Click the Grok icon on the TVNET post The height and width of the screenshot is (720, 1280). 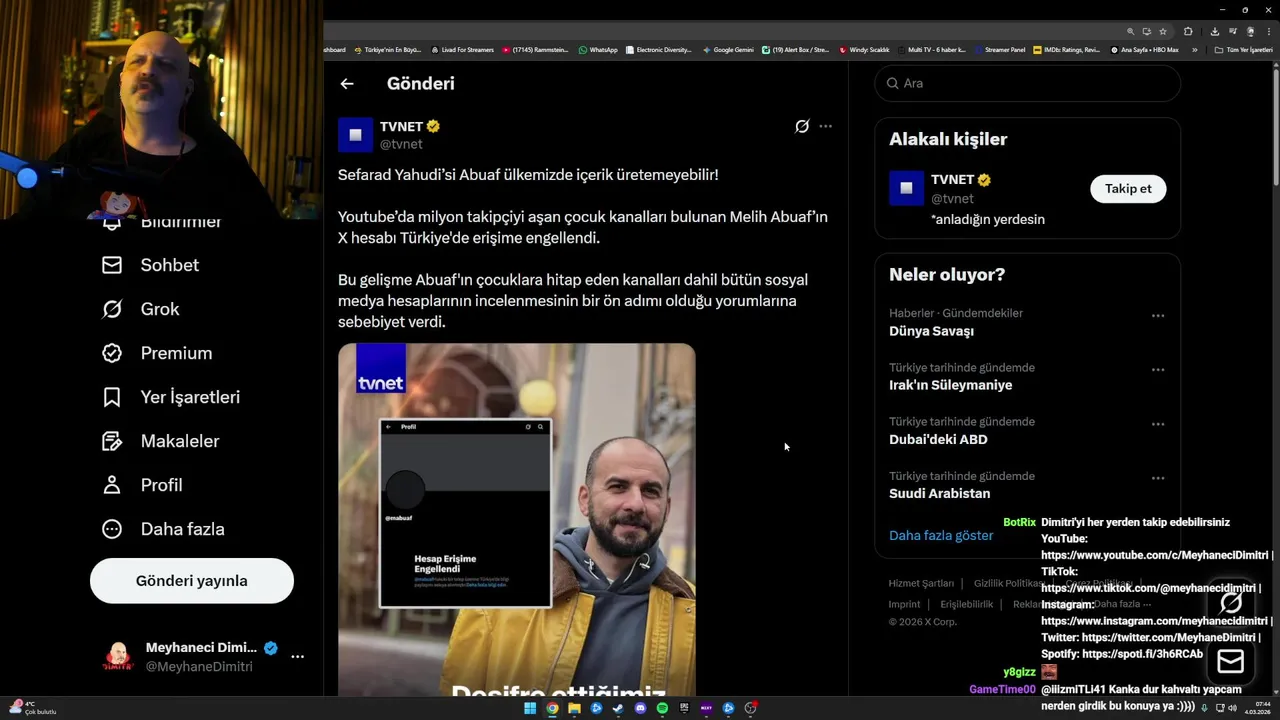click(x=802, y=126)
